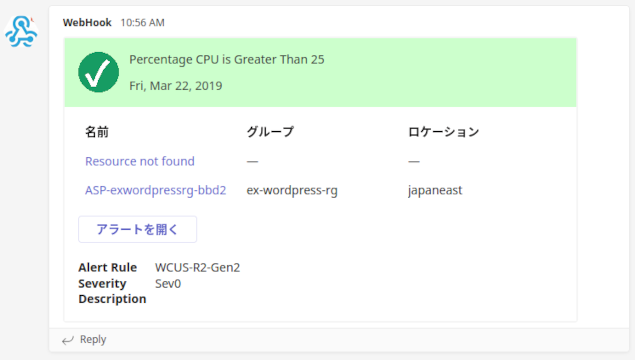
Task: Click the 10:56 AM timestamp
Action: coord(143,23)
